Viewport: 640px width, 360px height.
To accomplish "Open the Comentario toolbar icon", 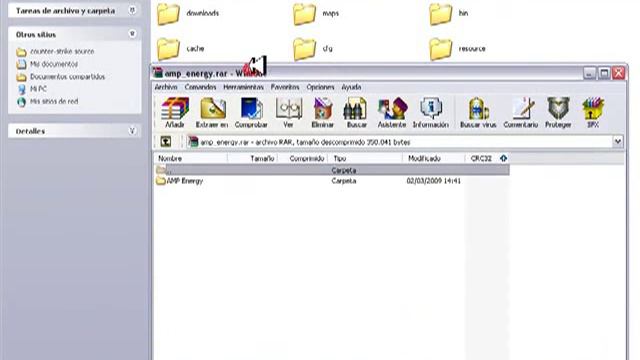I will (x=521, y=113).
